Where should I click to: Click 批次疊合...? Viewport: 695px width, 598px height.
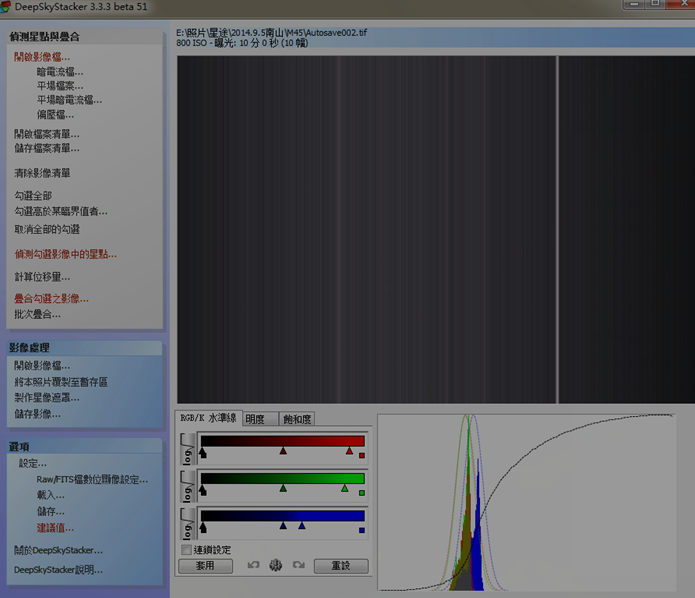coord(37,314)
